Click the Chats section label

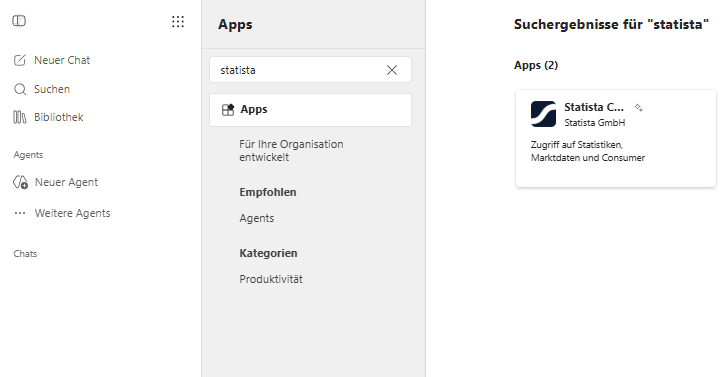[x=25, y=254]
